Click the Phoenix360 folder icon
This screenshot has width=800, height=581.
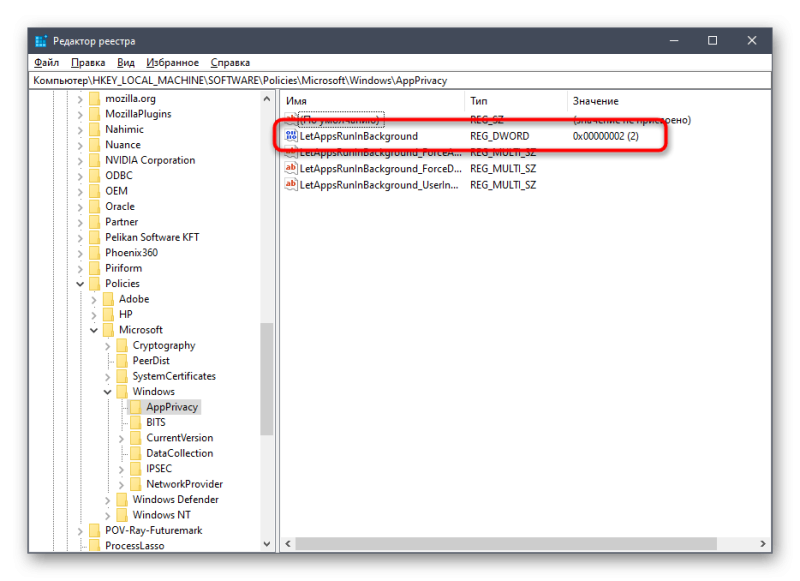94,252
